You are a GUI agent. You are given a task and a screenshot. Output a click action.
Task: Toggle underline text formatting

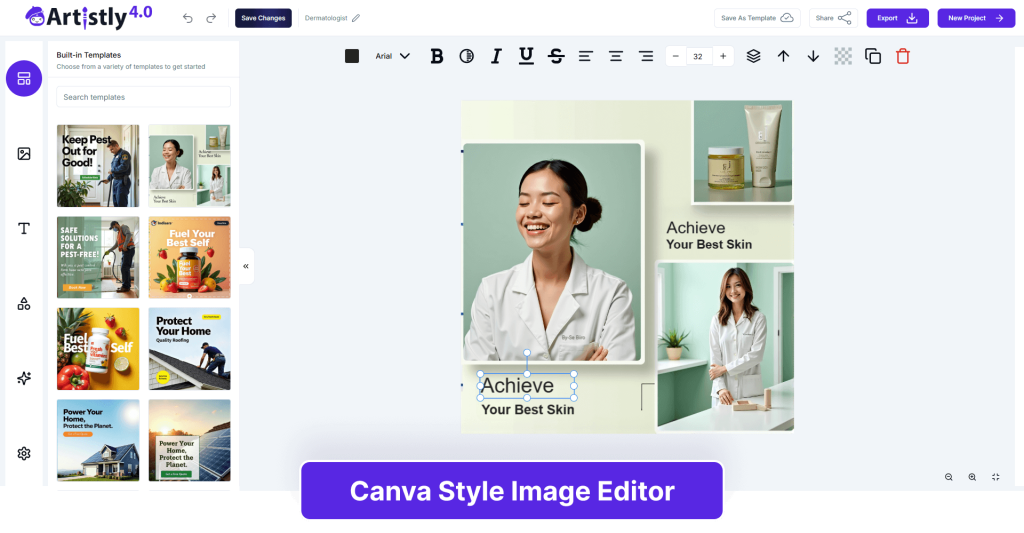coord(526,56)
